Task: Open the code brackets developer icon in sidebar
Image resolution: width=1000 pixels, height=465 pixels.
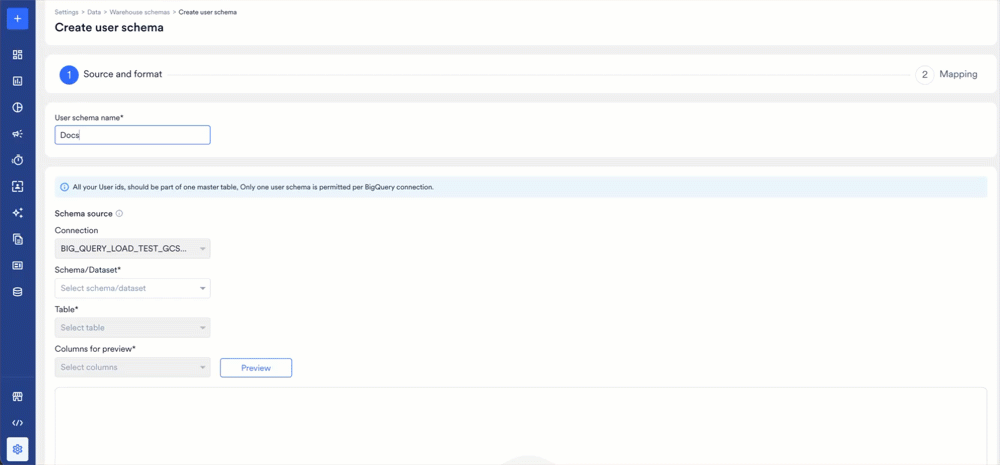Action: click(x=17, y=423)
